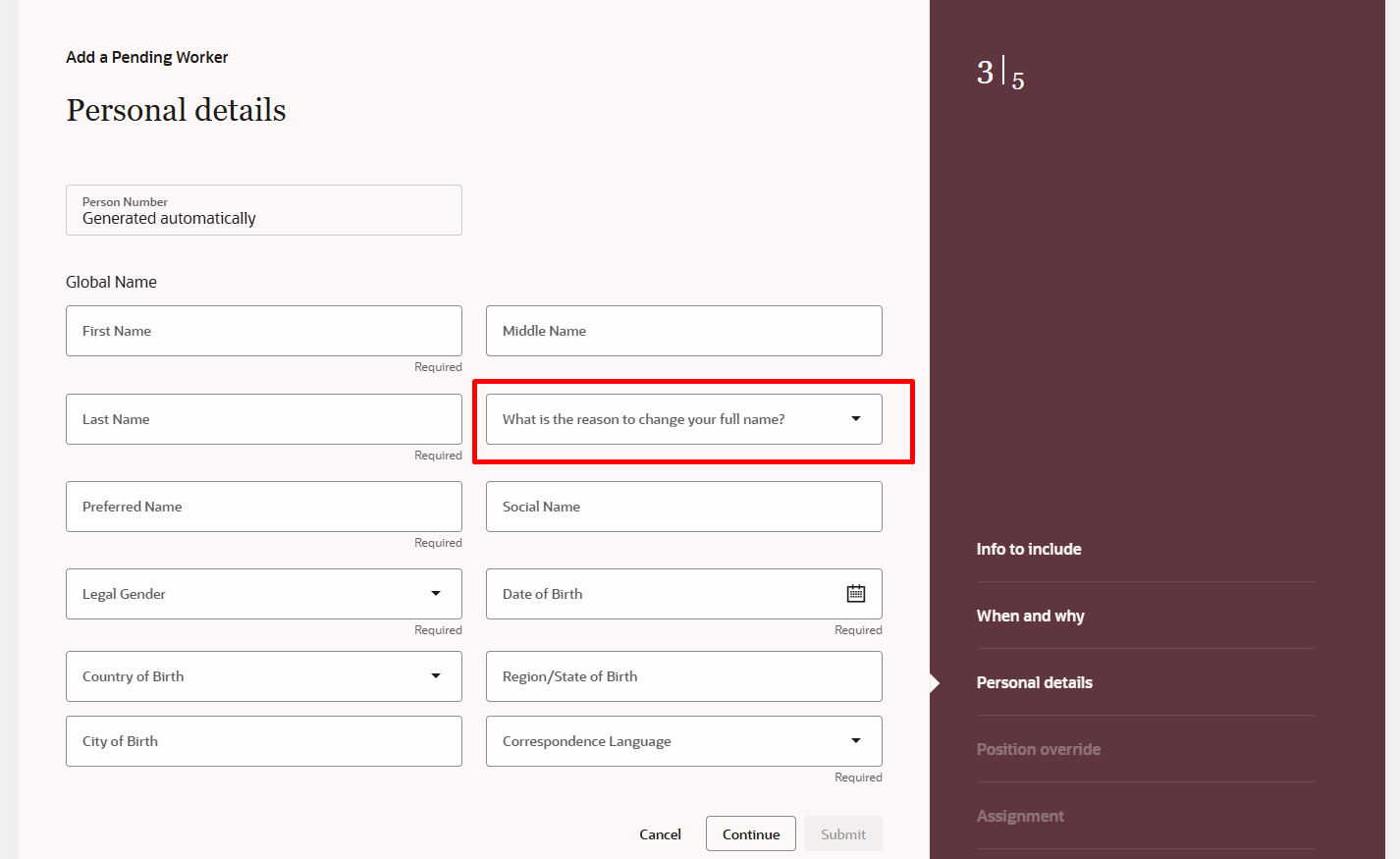The height and width of the screenshot is (859, 1400).
Task: Focus the Social Name field
Action: (684, 507)
